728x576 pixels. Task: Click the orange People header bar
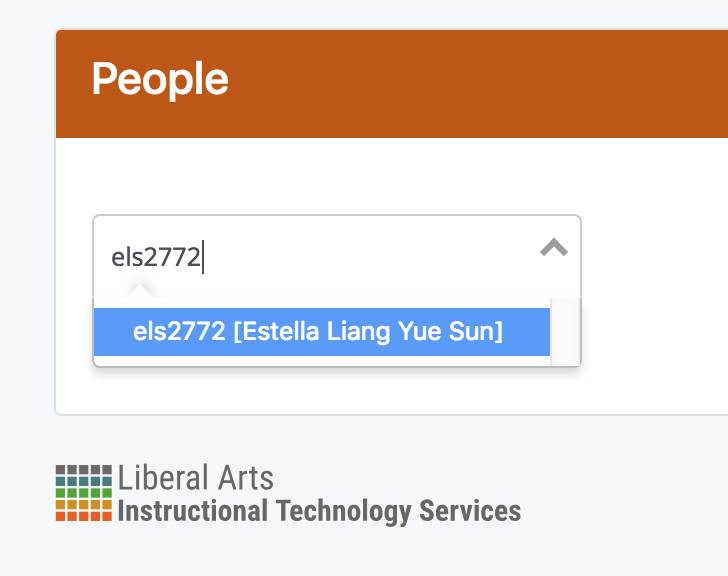coord(392,84)
